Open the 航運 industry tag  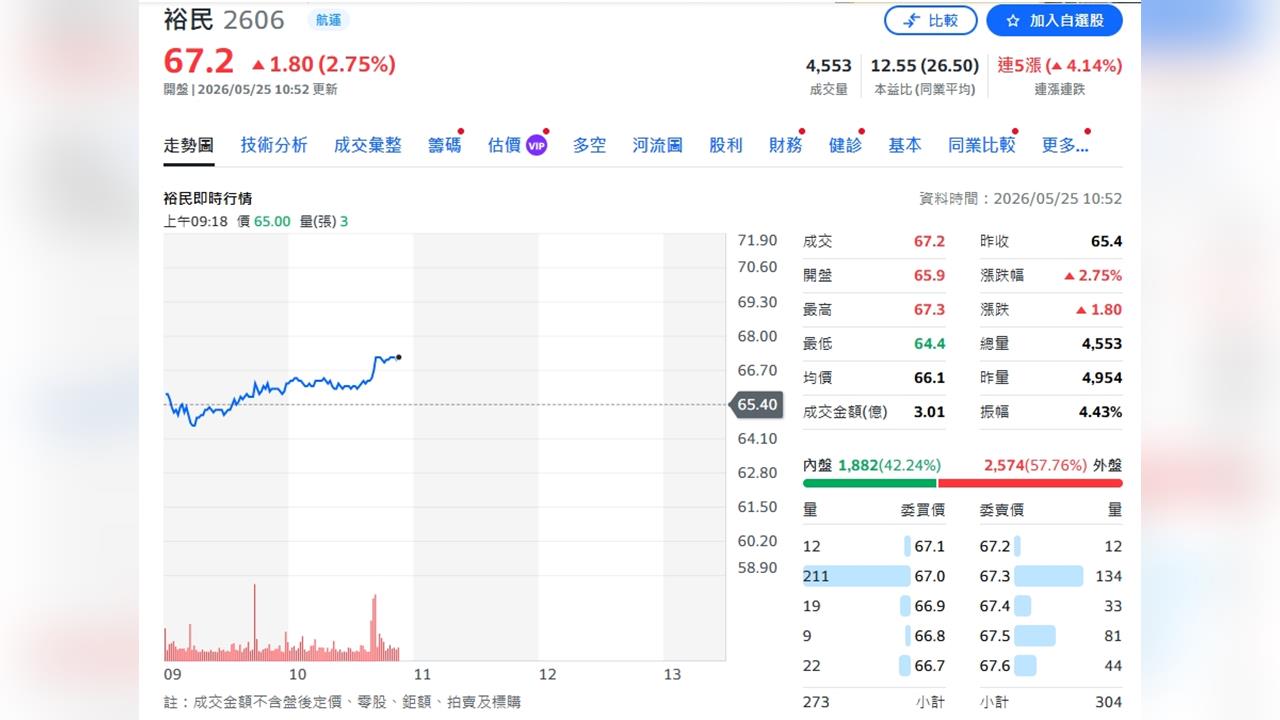tap(328, 20)
